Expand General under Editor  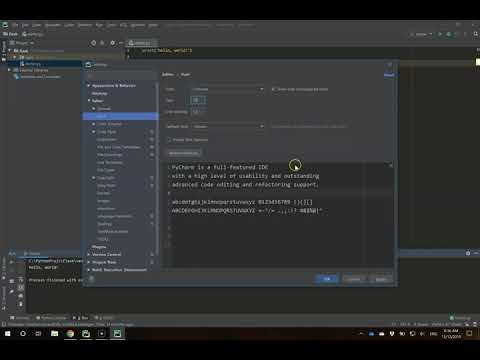(x=94, y=108)
